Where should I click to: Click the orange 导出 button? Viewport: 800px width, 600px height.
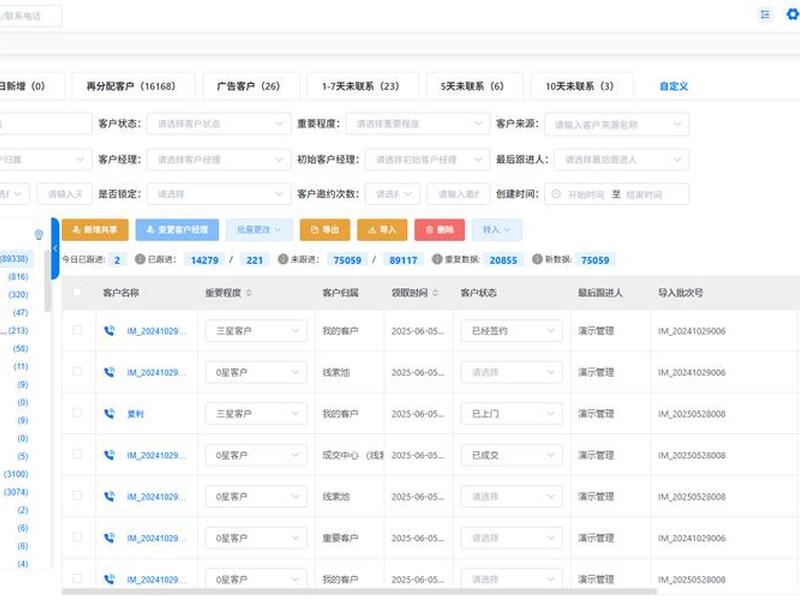[325, 230]
